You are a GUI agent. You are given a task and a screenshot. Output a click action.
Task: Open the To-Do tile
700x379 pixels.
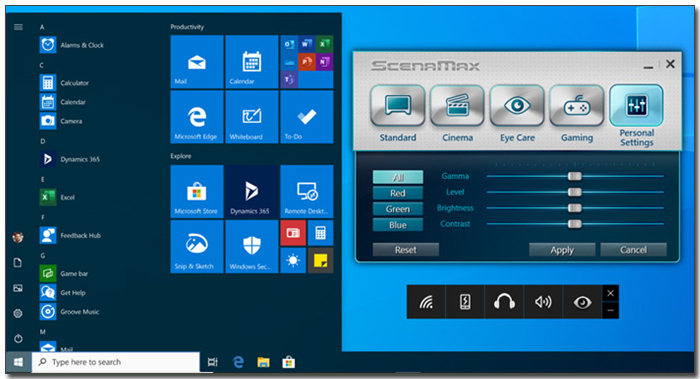[307, 117]
